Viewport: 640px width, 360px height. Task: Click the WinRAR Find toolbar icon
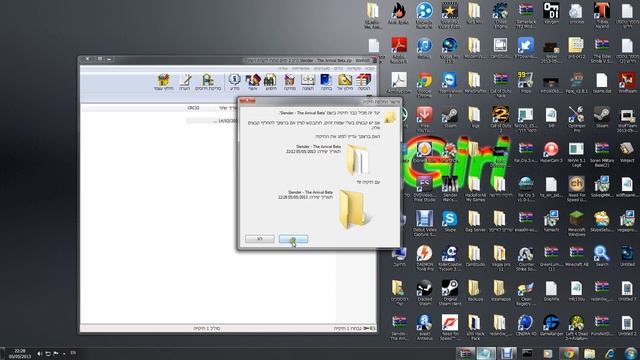coord(271,82)
